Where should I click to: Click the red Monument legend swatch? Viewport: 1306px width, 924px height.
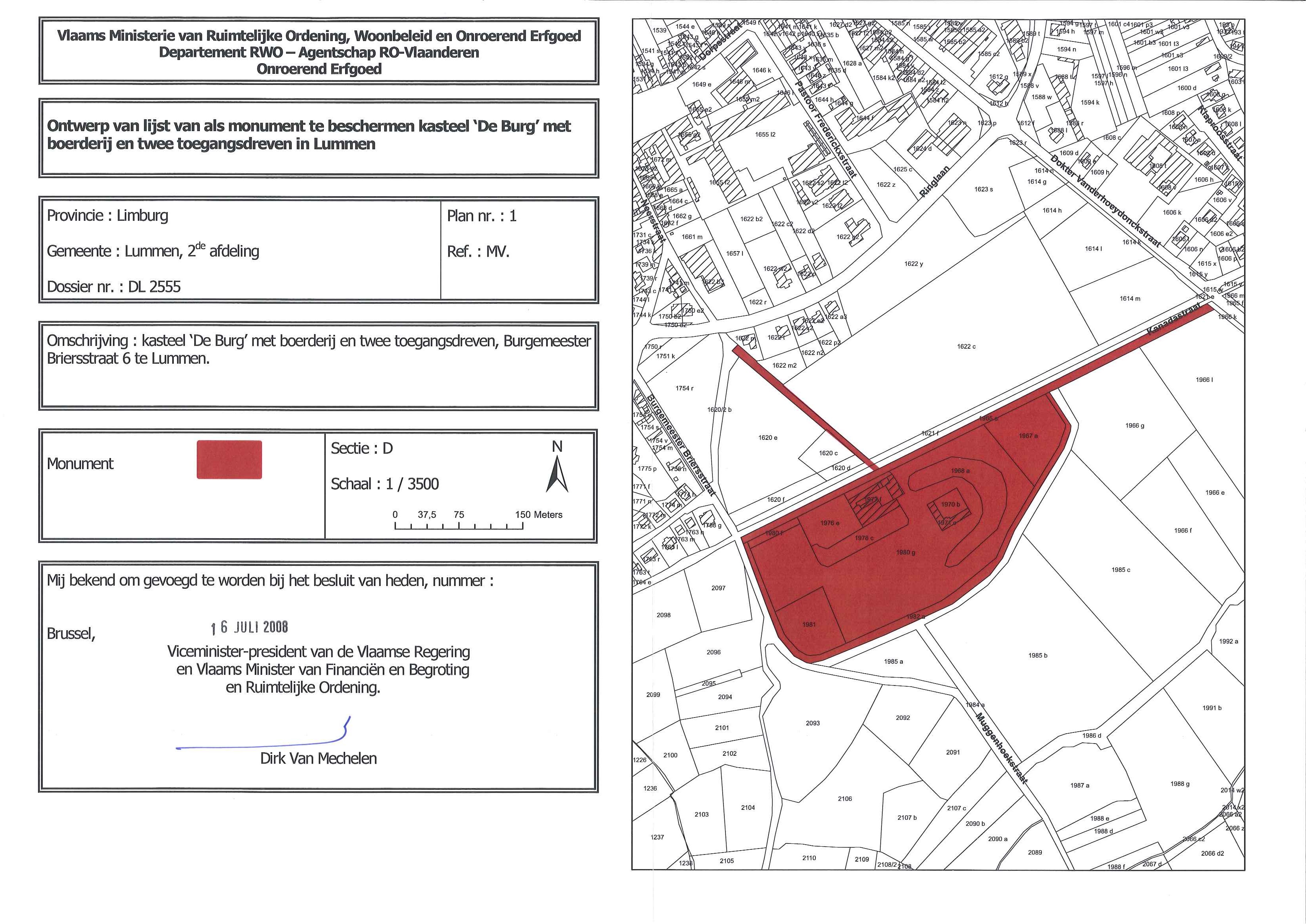(229, 459)
